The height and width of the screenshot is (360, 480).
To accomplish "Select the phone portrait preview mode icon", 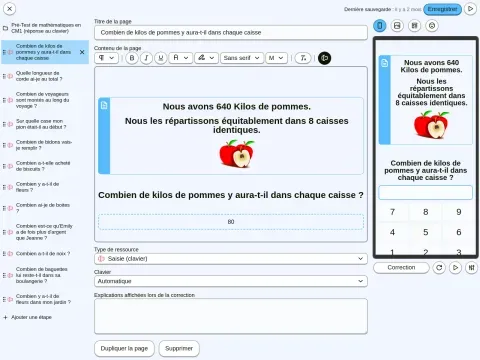I will [x=380, y=26].
